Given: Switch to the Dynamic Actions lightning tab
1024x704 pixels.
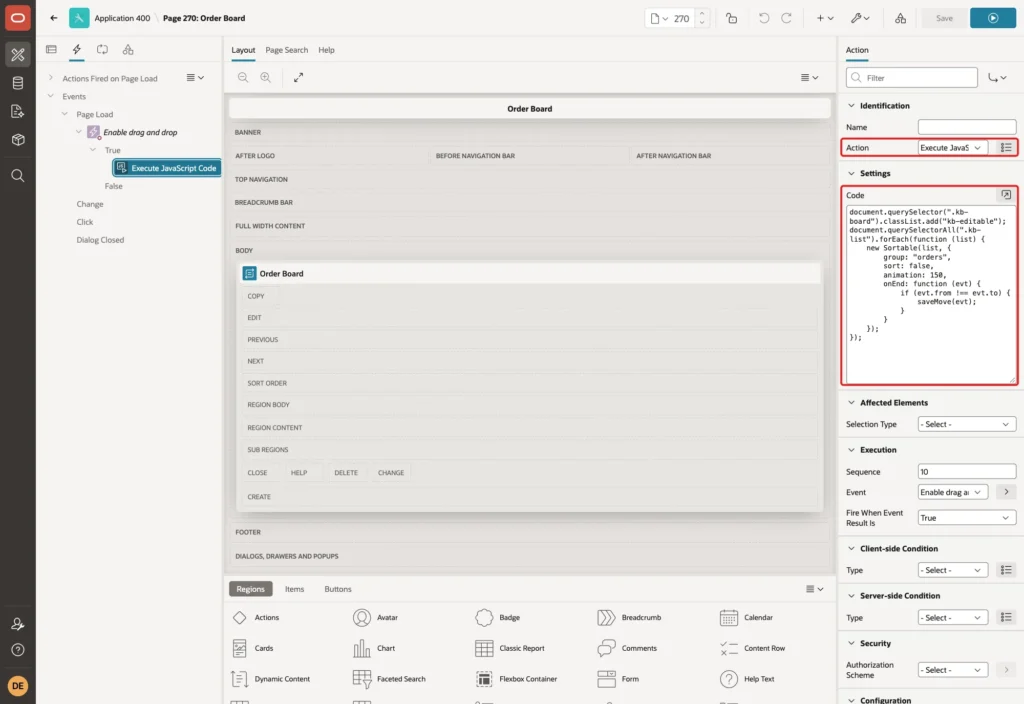Looking at the screenshot, I should coord(76,50).
